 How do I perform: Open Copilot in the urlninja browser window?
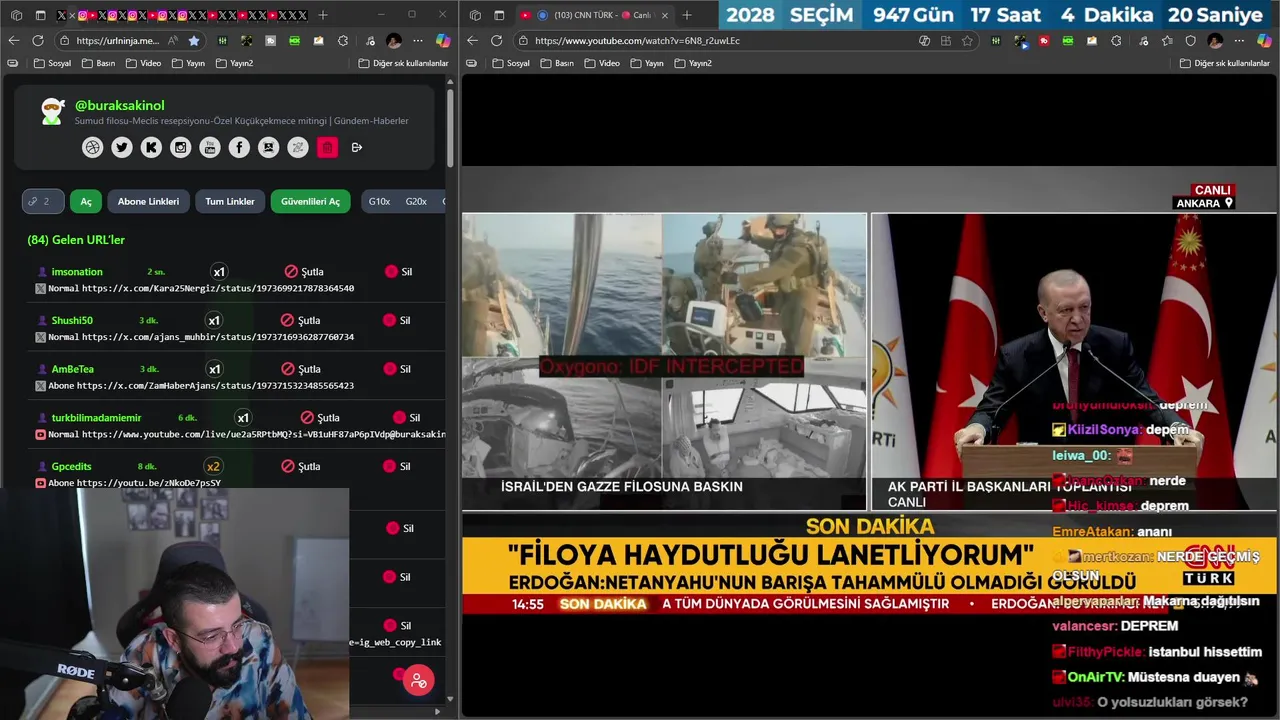point(442,41)
